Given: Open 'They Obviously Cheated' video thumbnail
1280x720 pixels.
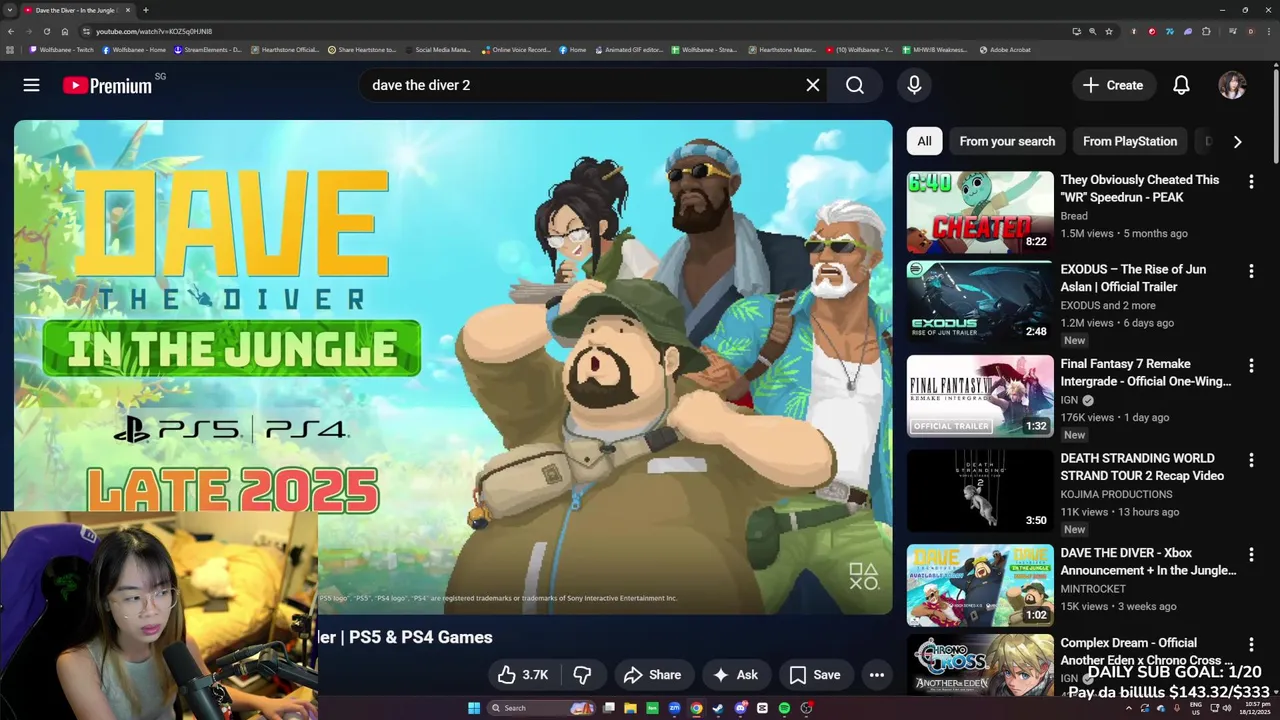Looking at the screenshot, I should pos(980,212).
